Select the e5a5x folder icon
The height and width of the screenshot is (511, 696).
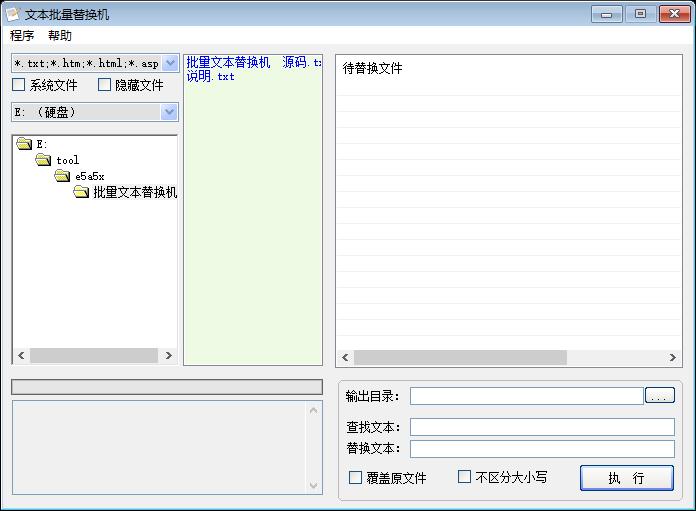coord(62,176)
